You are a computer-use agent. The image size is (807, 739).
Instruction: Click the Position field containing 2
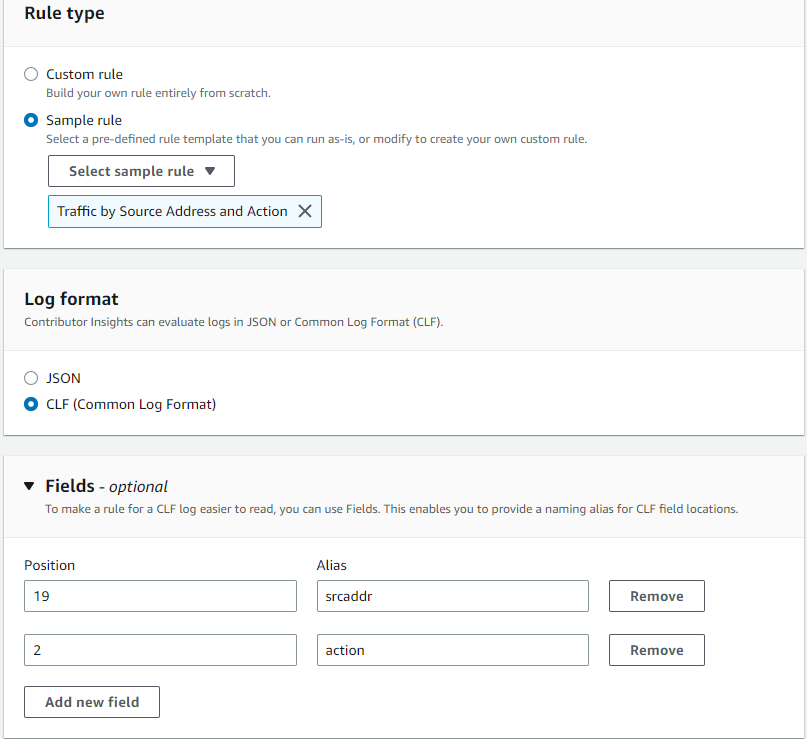click(160, 649)
